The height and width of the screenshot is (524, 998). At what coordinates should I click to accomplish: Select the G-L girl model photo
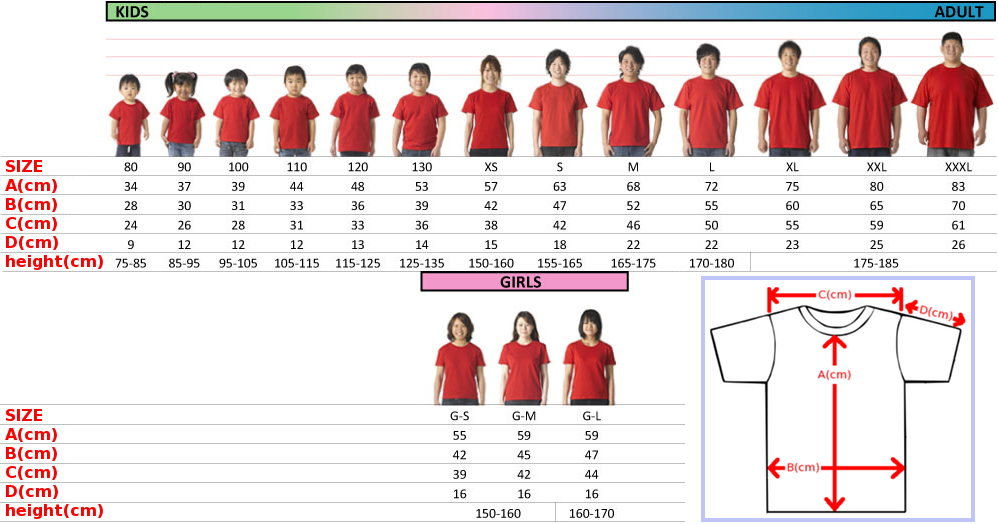pos(590,357)
